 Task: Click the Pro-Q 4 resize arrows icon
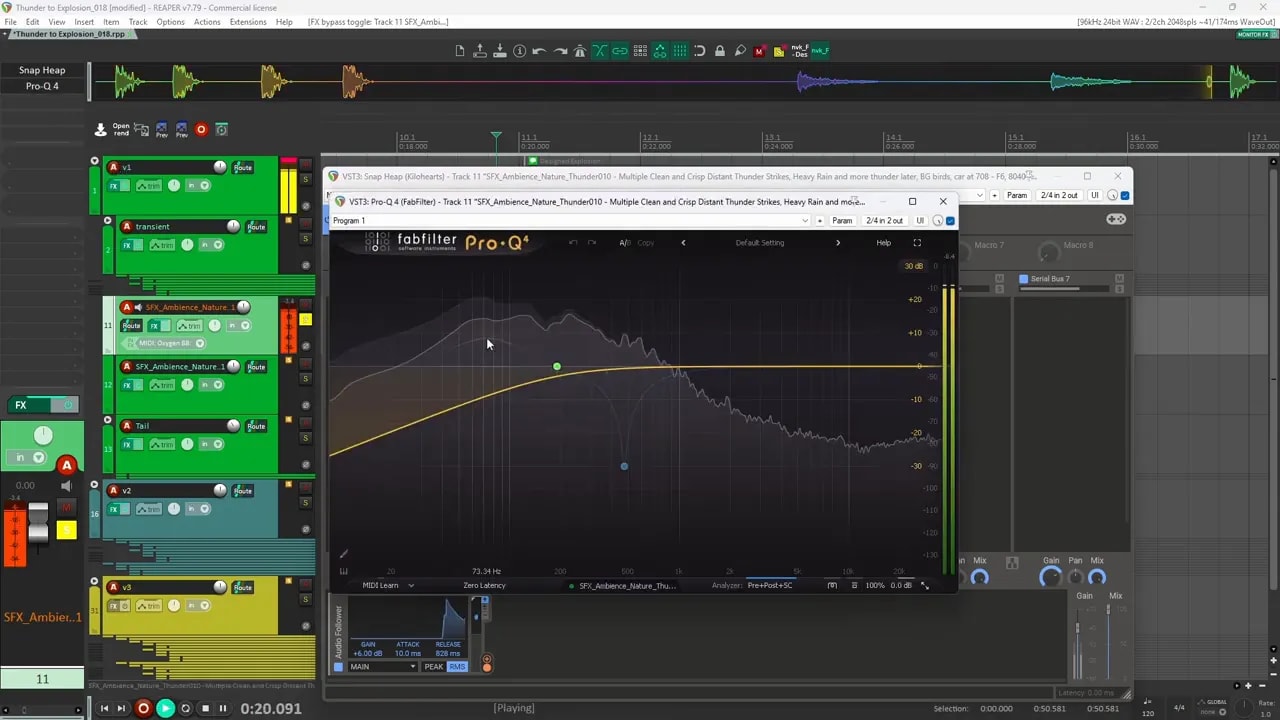click(x=924, y=585)
